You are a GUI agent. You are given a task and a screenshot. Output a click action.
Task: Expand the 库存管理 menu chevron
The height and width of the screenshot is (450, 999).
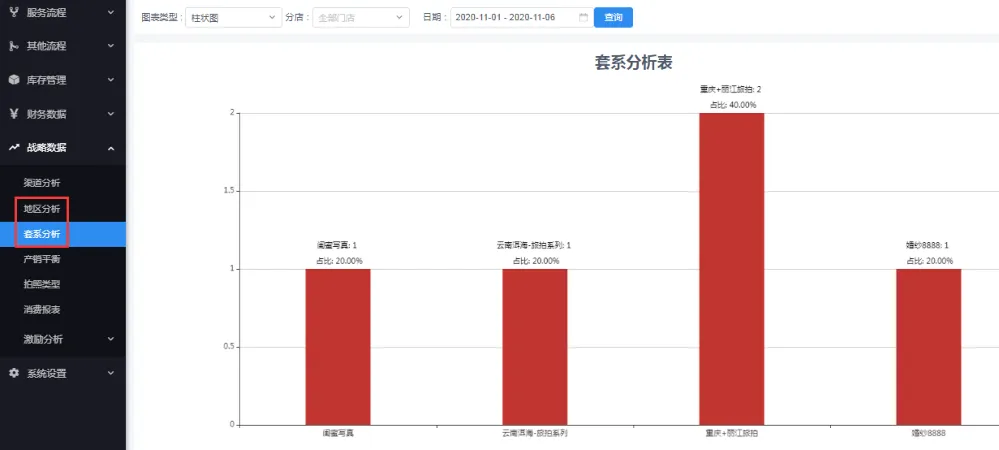click(x=110, y=80)
